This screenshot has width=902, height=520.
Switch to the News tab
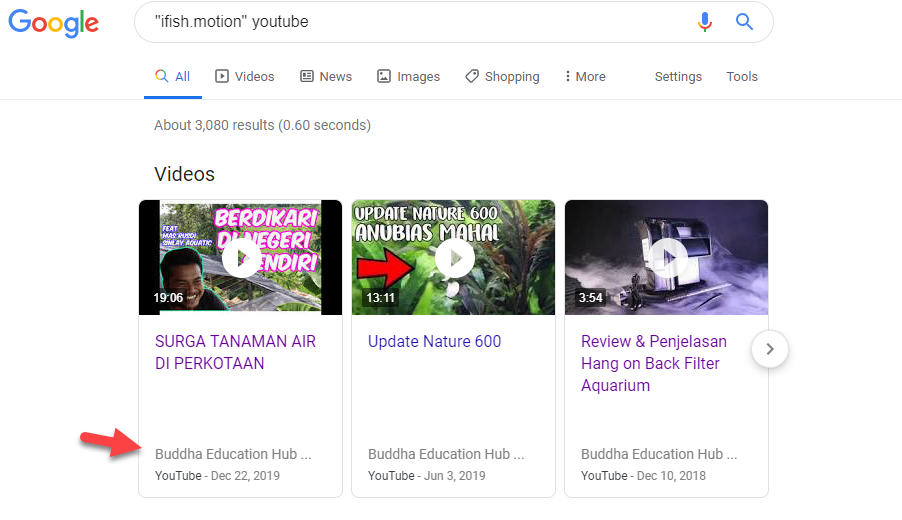[x=326, y=77]
